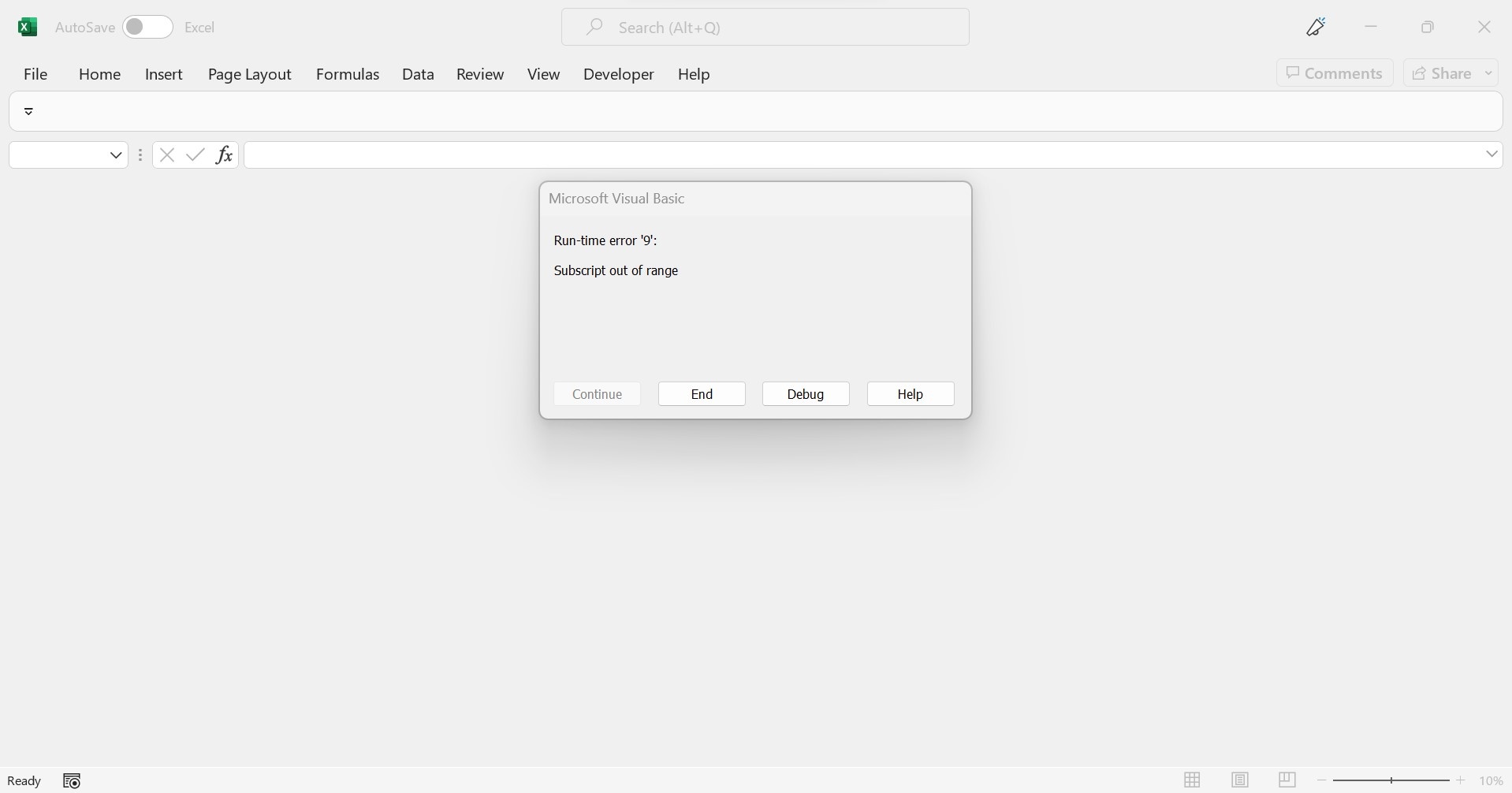Minimize the Excel window

pos(1371,27)
